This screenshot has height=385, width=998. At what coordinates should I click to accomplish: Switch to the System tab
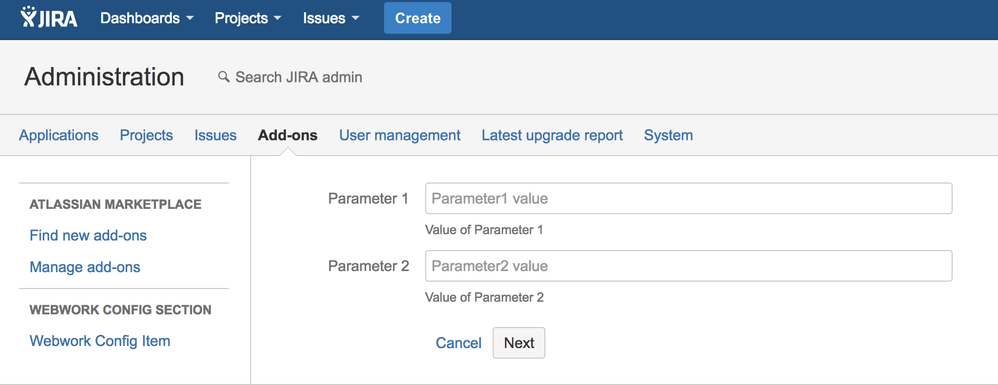click(668, 136)
